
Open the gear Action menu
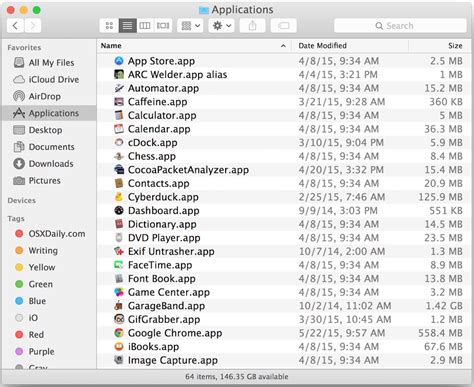click(221, 26)
